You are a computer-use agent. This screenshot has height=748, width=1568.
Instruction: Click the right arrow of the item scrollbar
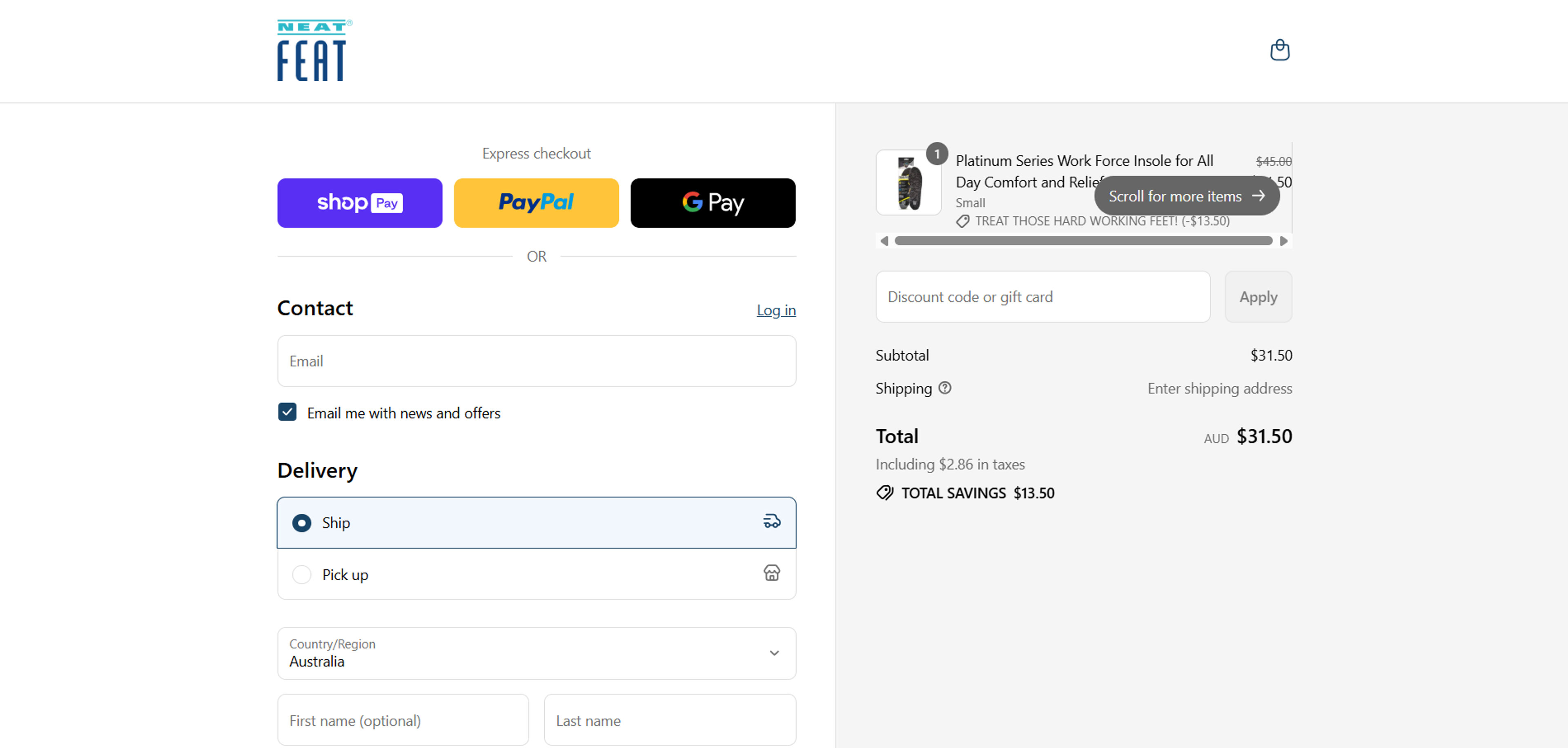click(x=1284, y=242)
